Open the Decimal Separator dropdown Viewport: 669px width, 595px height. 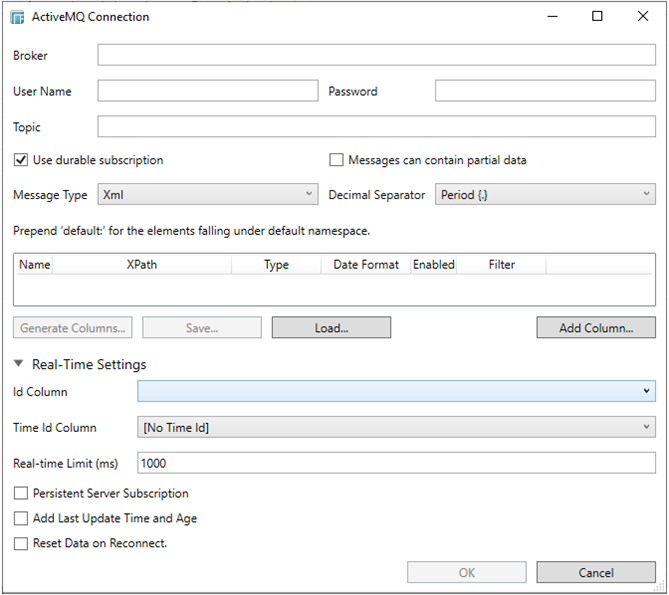545,195
